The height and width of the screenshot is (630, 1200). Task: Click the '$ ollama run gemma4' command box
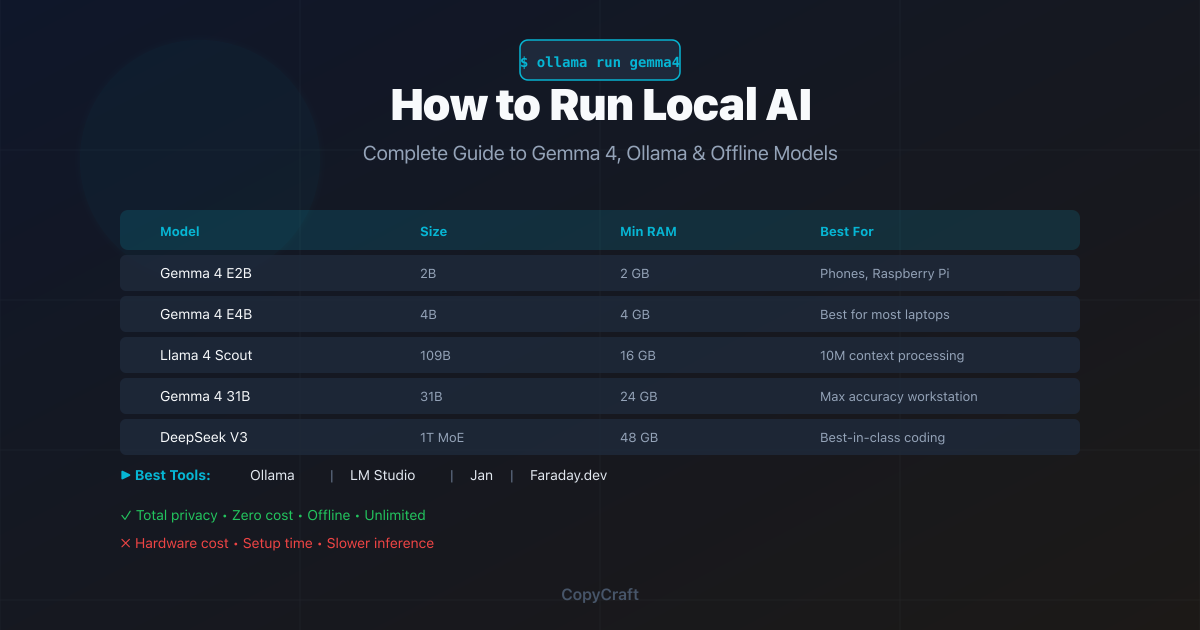(x=600, y=61)
